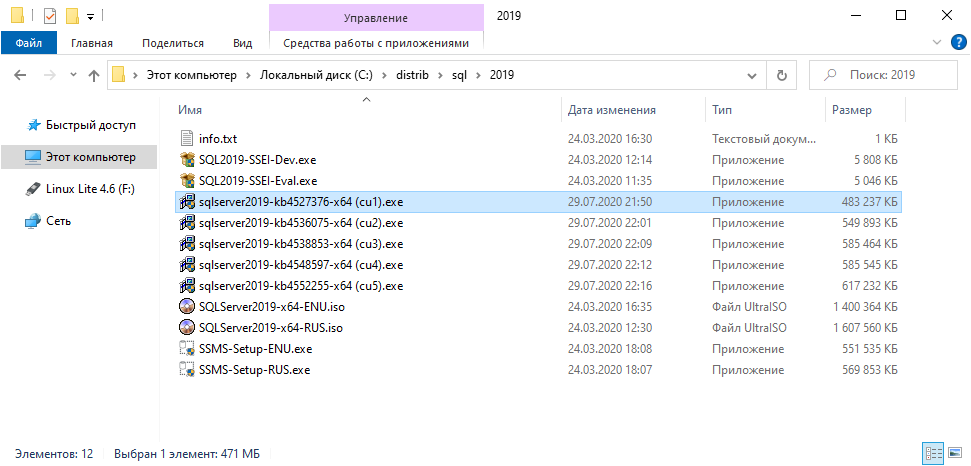
Task: Open the Properties quick access toolbar icon
Action: point(50,15)
